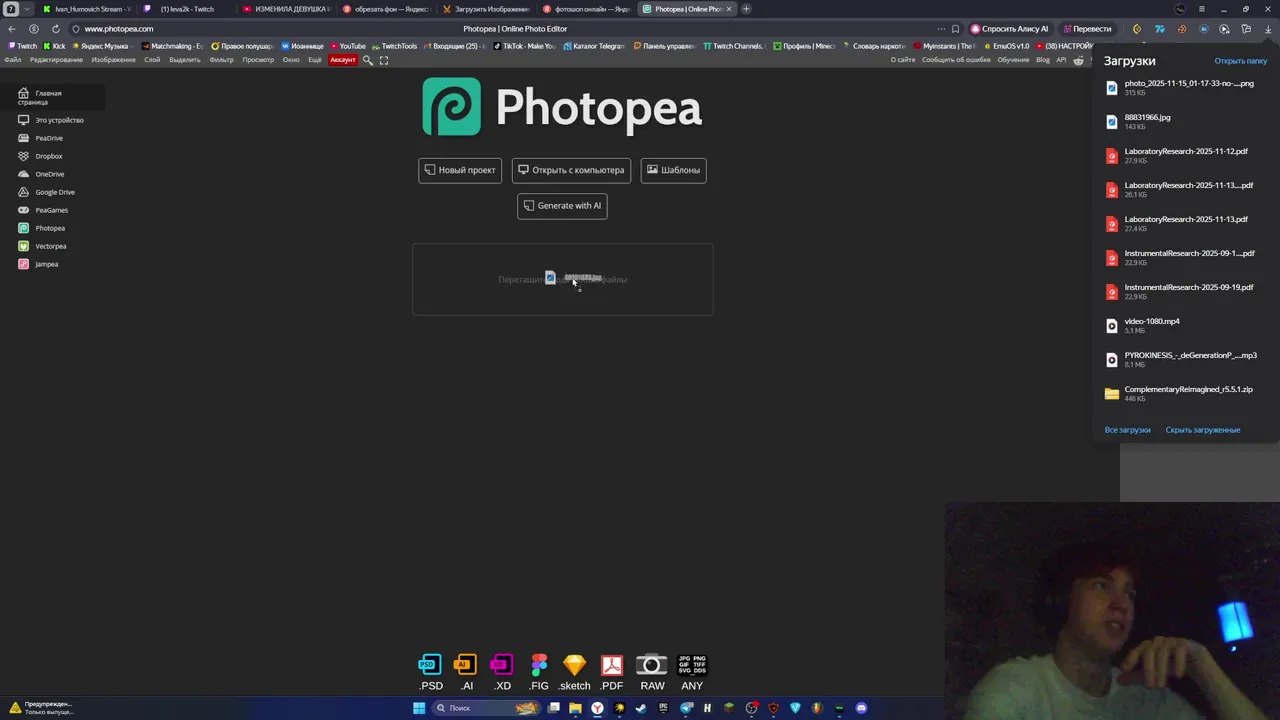Click the Photopea search magnifier icon

[x=367, y=60]
